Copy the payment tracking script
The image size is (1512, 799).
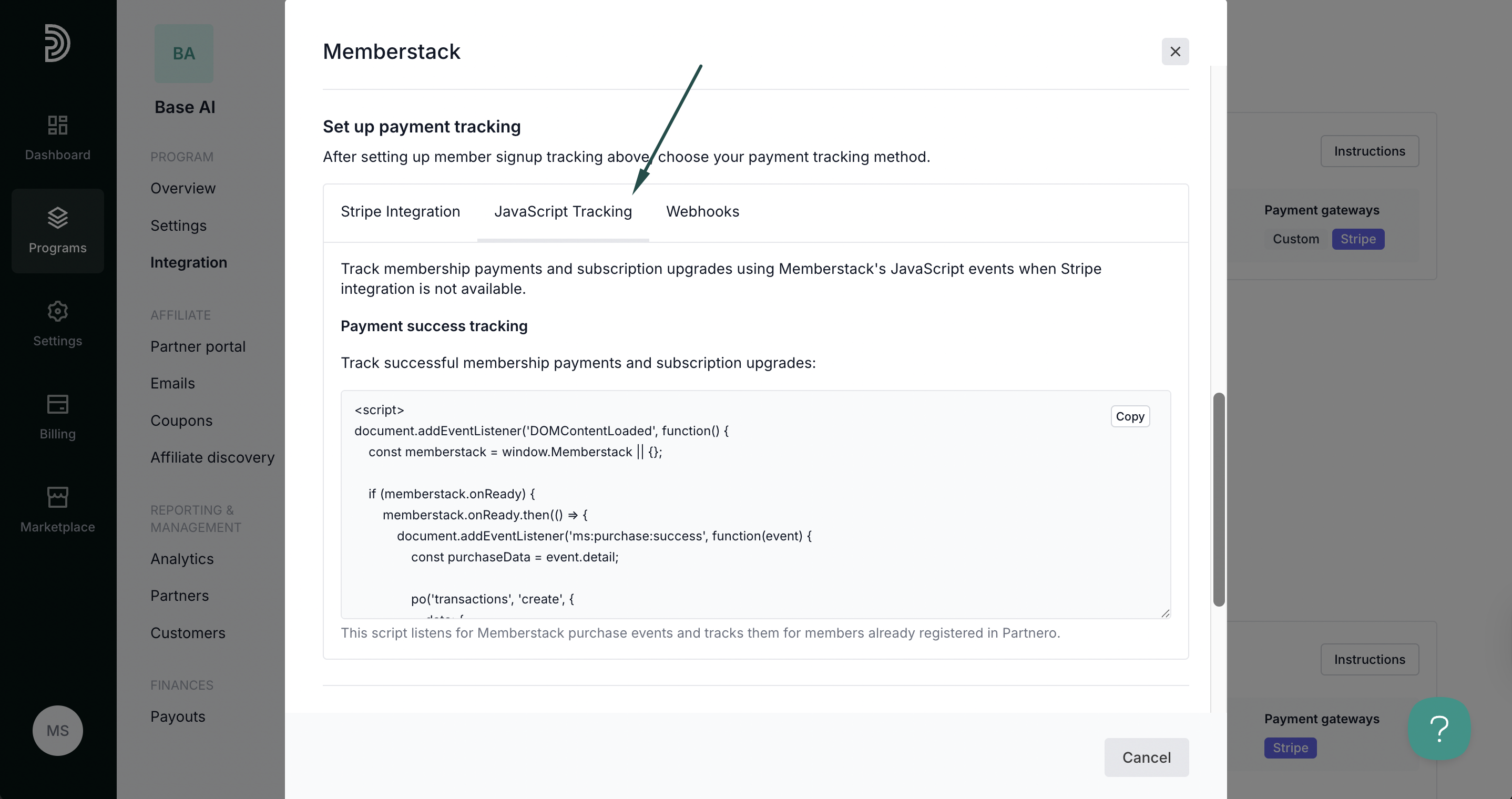click(x=1130, y=416)
